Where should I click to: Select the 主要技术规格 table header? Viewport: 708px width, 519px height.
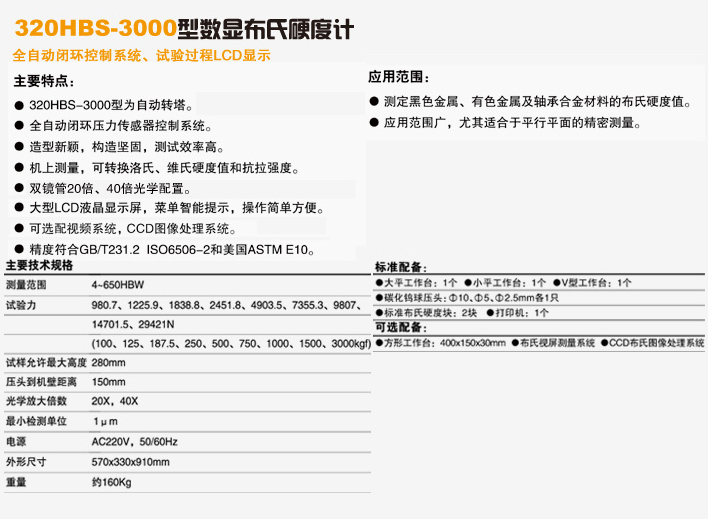39,266
